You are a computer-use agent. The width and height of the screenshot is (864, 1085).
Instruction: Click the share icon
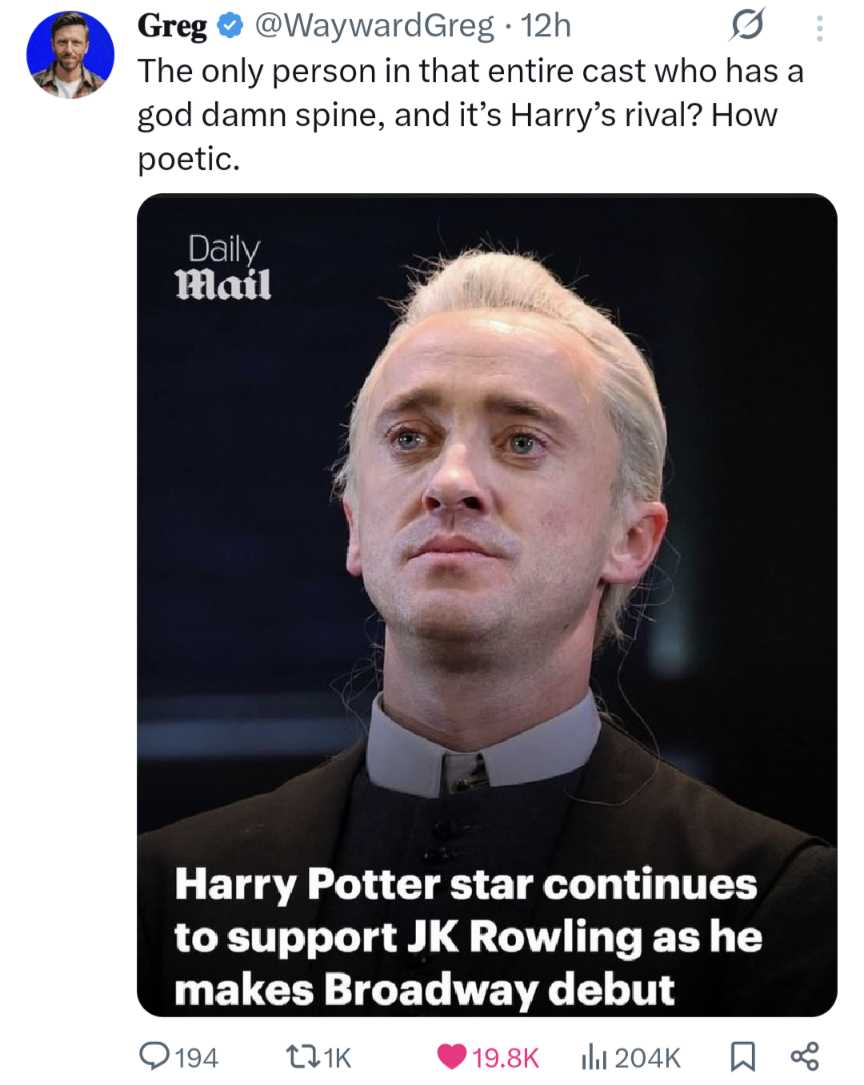pyautogui.click(x=801, y=1056)
